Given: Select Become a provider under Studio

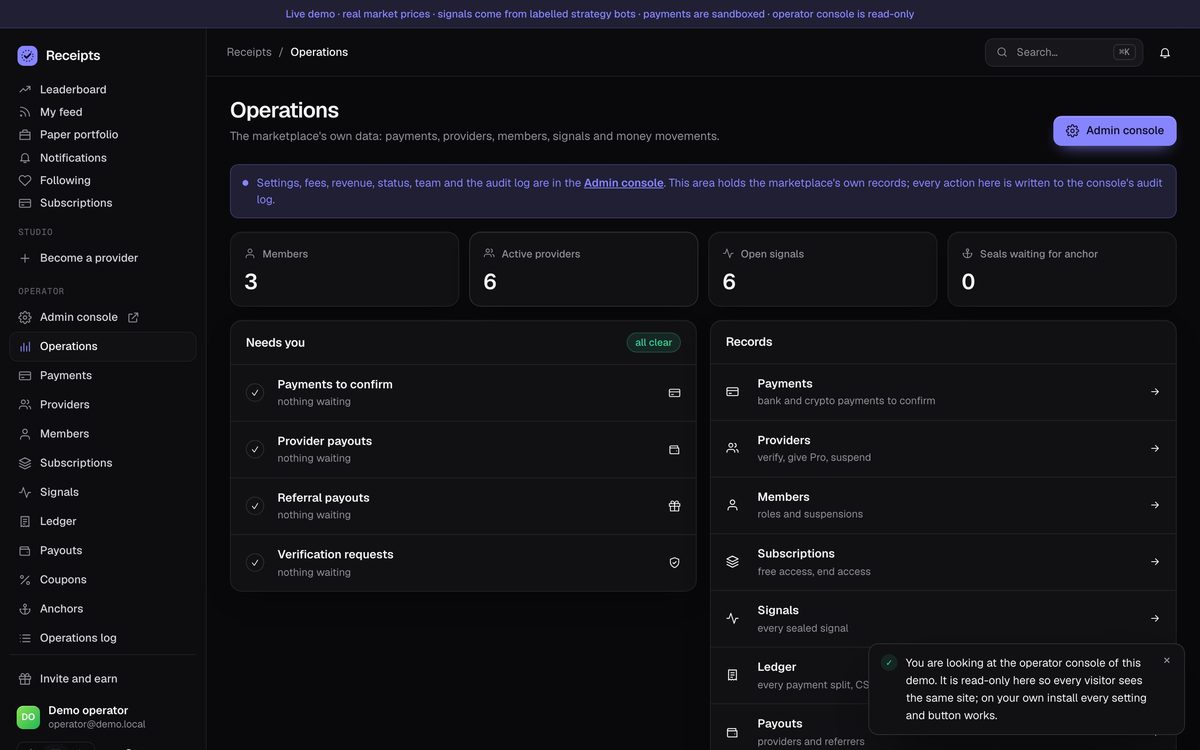Looking at the screenshot, I should coord(102,258).
